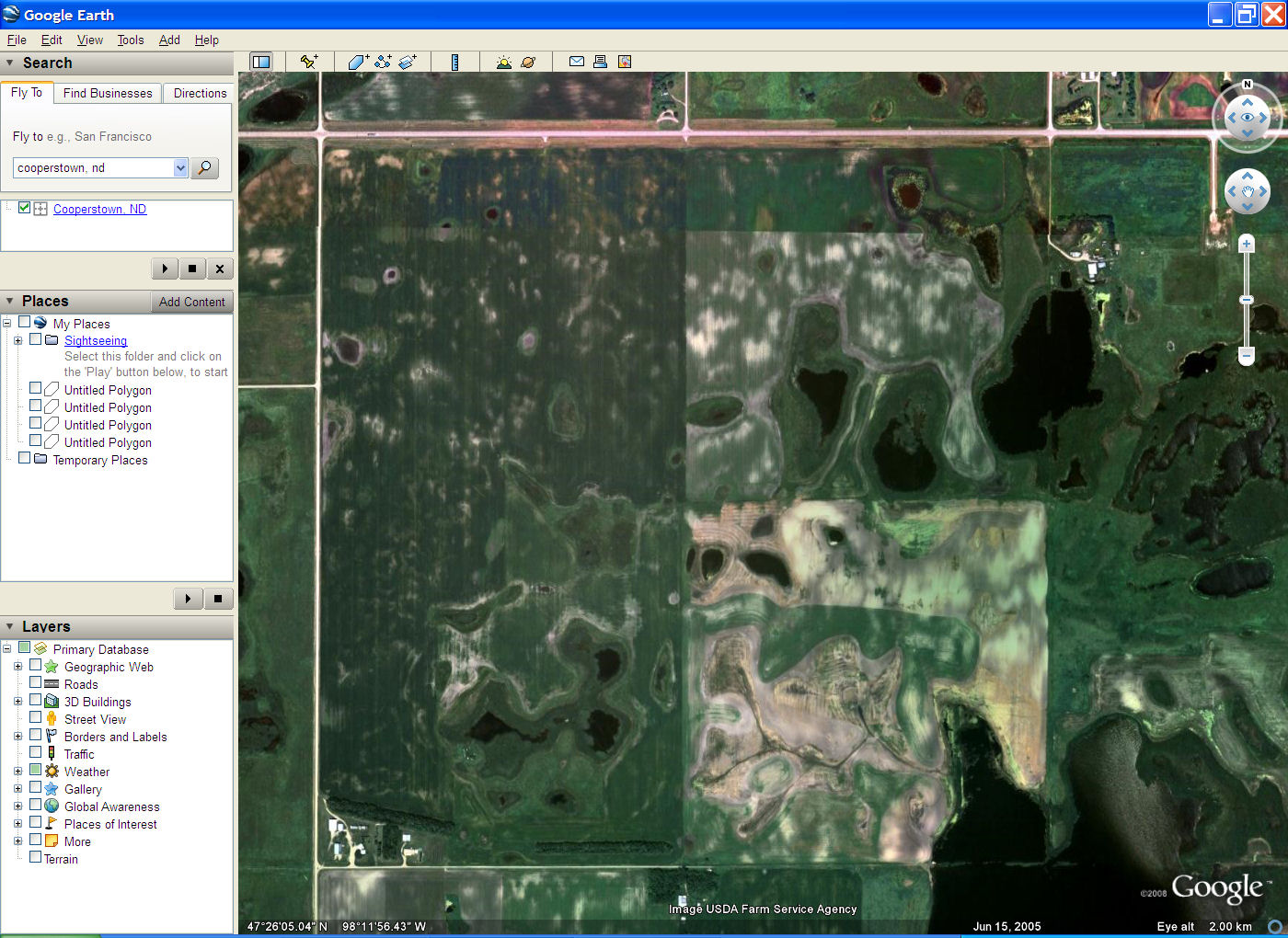Enable the Roads layer
Viewport: 1288px width, 938px height.
click(36, 683)
